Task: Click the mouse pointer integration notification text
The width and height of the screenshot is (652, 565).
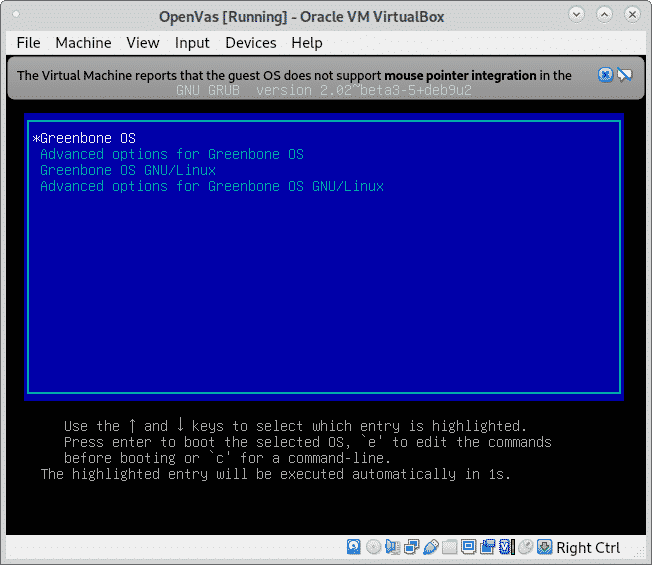Action: pyautogui.click(x=294, y=75)
